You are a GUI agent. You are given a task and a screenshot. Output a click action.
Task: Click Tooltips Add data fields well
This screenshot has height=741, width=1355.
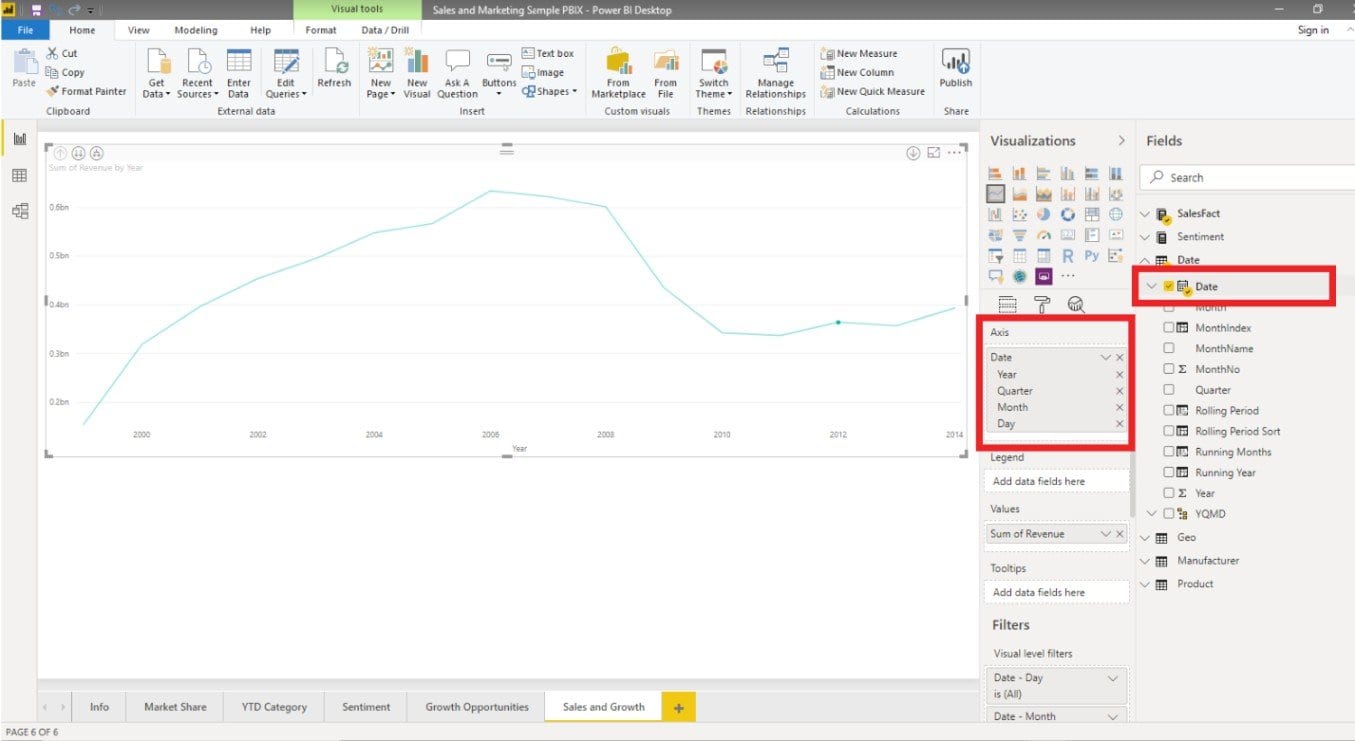pyautogui.click(x=1056, y=592)
